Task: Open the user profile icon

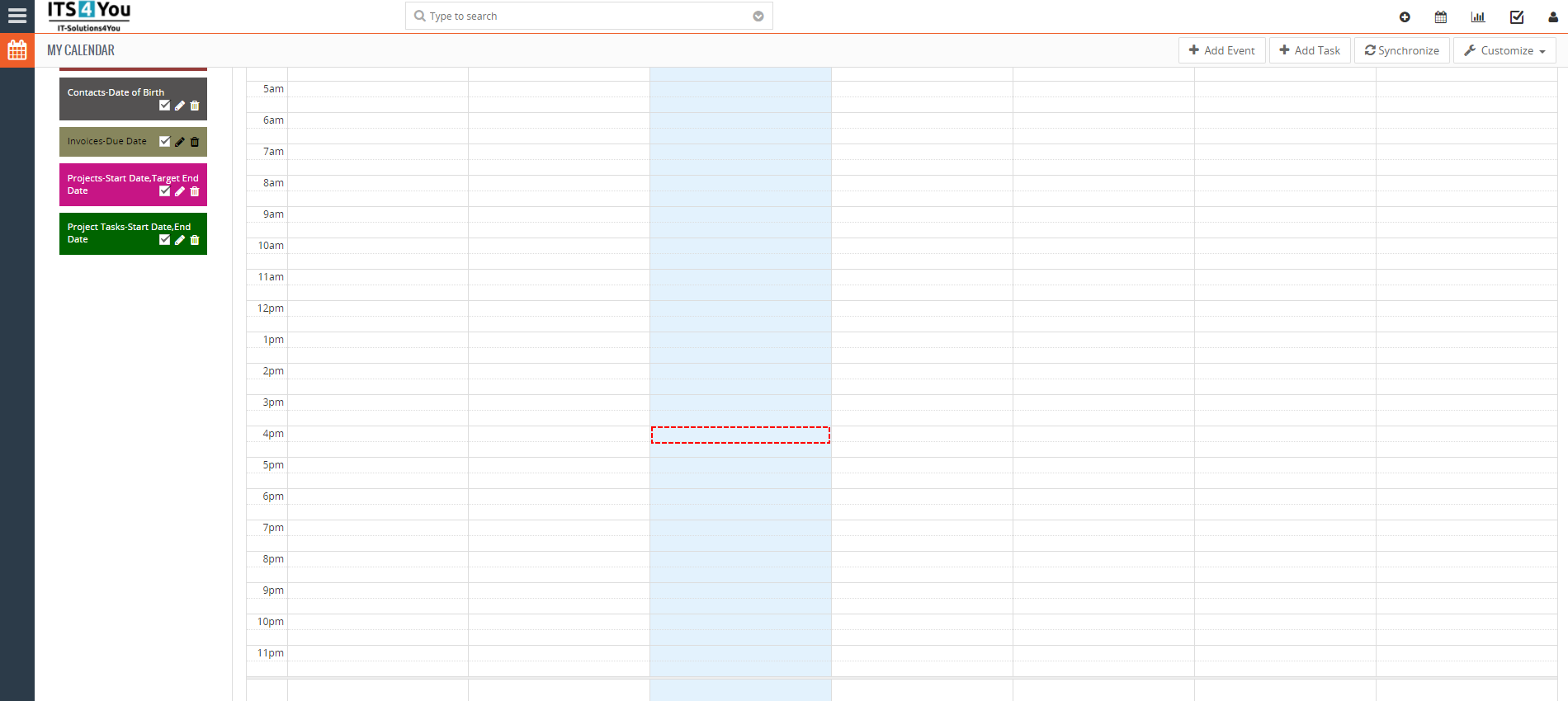Action: 1552,16
